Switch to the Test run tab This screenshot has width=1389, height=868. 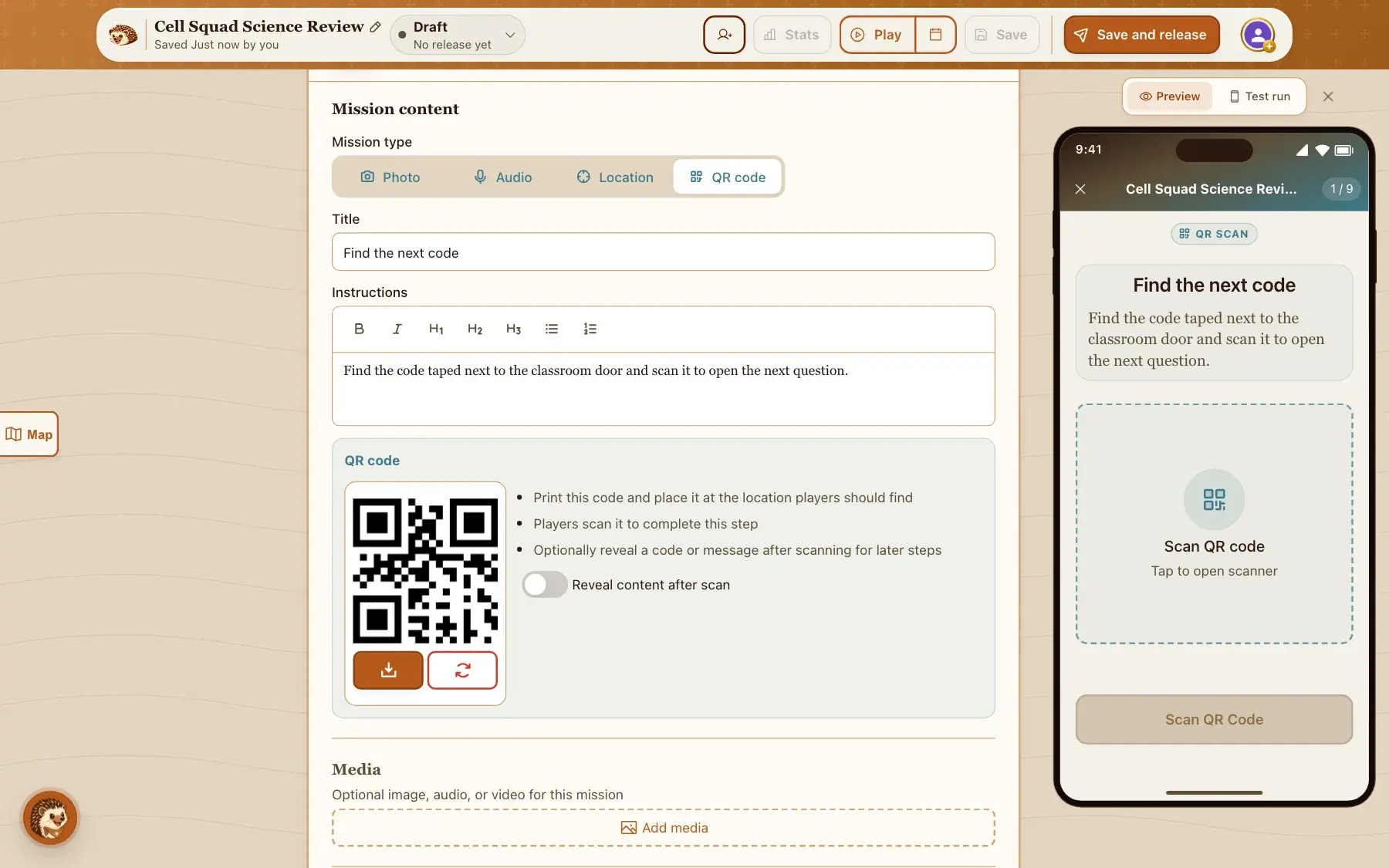pos(1259,96)
